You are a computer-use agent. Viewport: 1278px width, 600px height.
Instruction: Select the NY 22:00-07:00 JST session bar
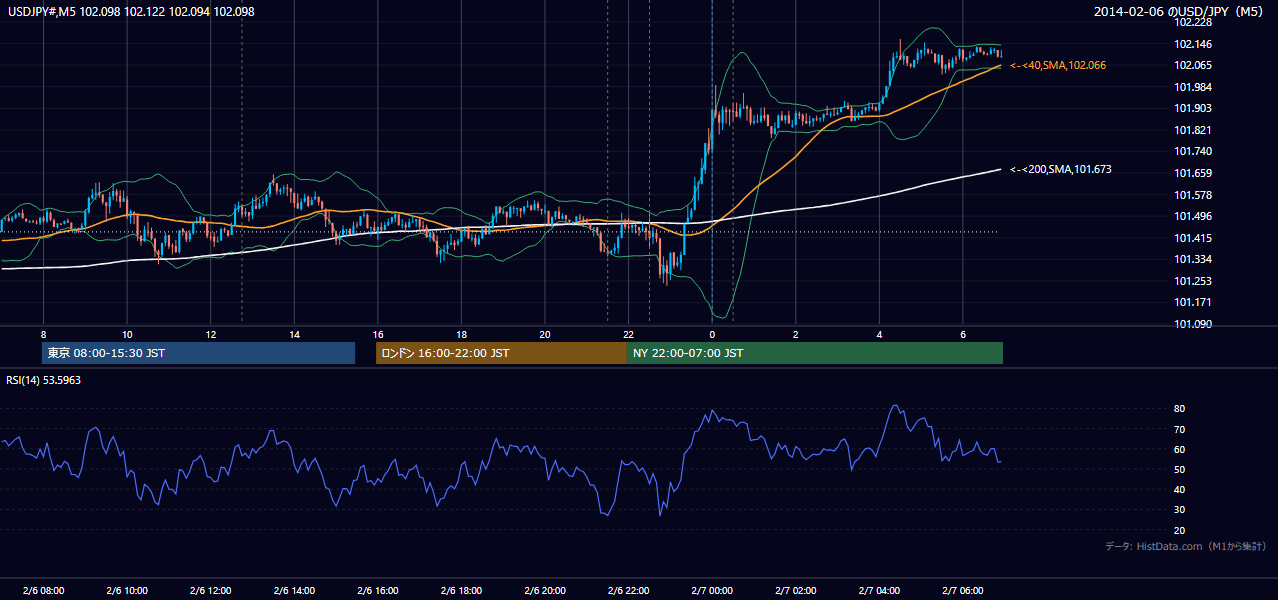pos(815,353)
